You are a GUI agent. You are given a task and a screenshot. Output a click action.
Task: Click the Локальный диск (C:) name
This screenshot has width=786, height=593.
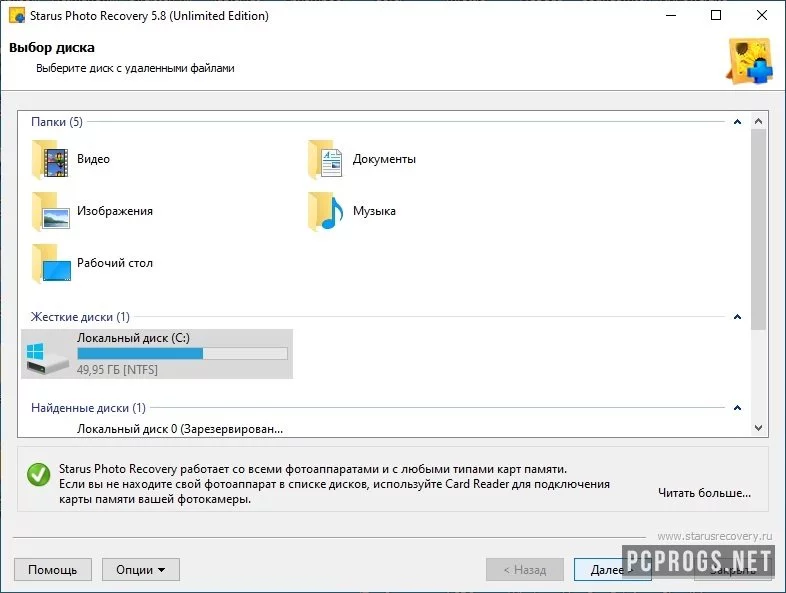(x=133, y=338)
